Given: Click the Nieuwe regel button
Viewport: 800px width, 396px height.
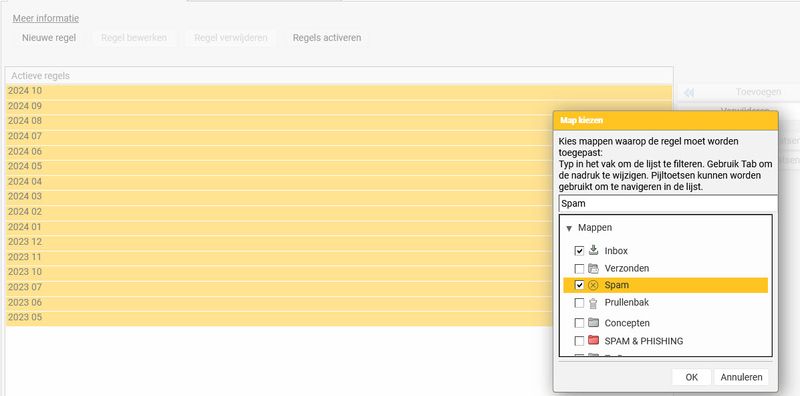Looking at the screenshot, I should [x=49, y=38].
